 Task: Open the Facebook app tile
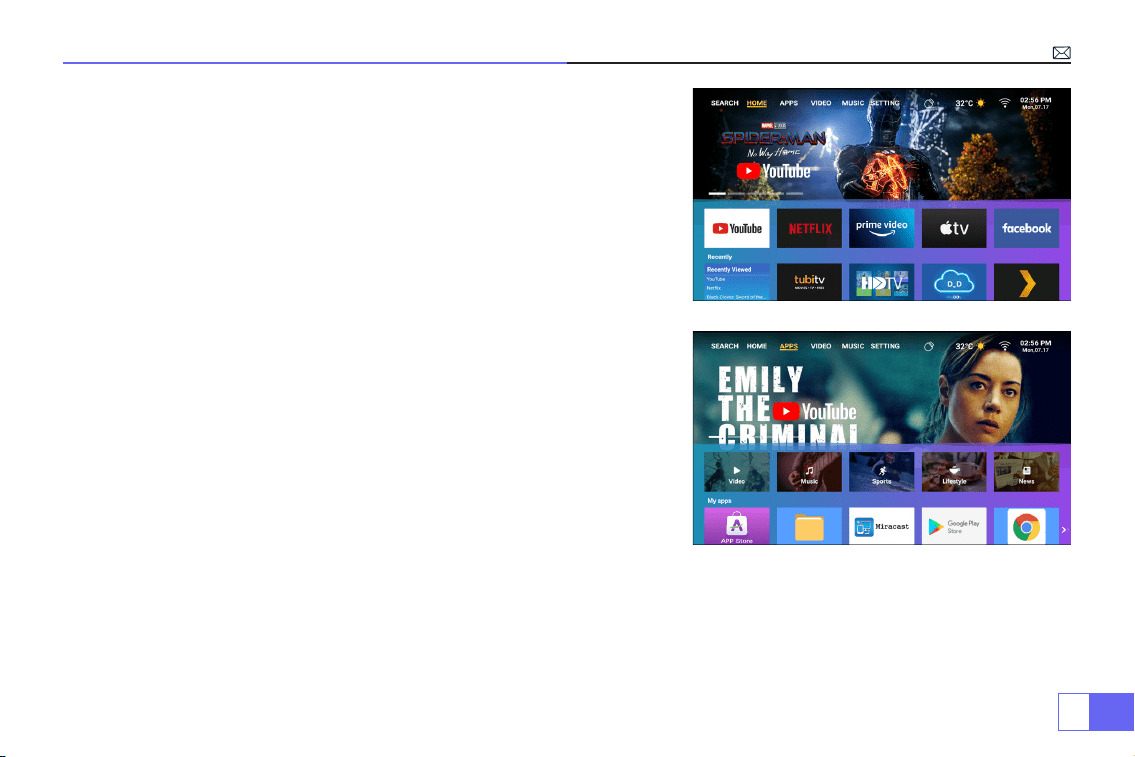coord(1026,229)
